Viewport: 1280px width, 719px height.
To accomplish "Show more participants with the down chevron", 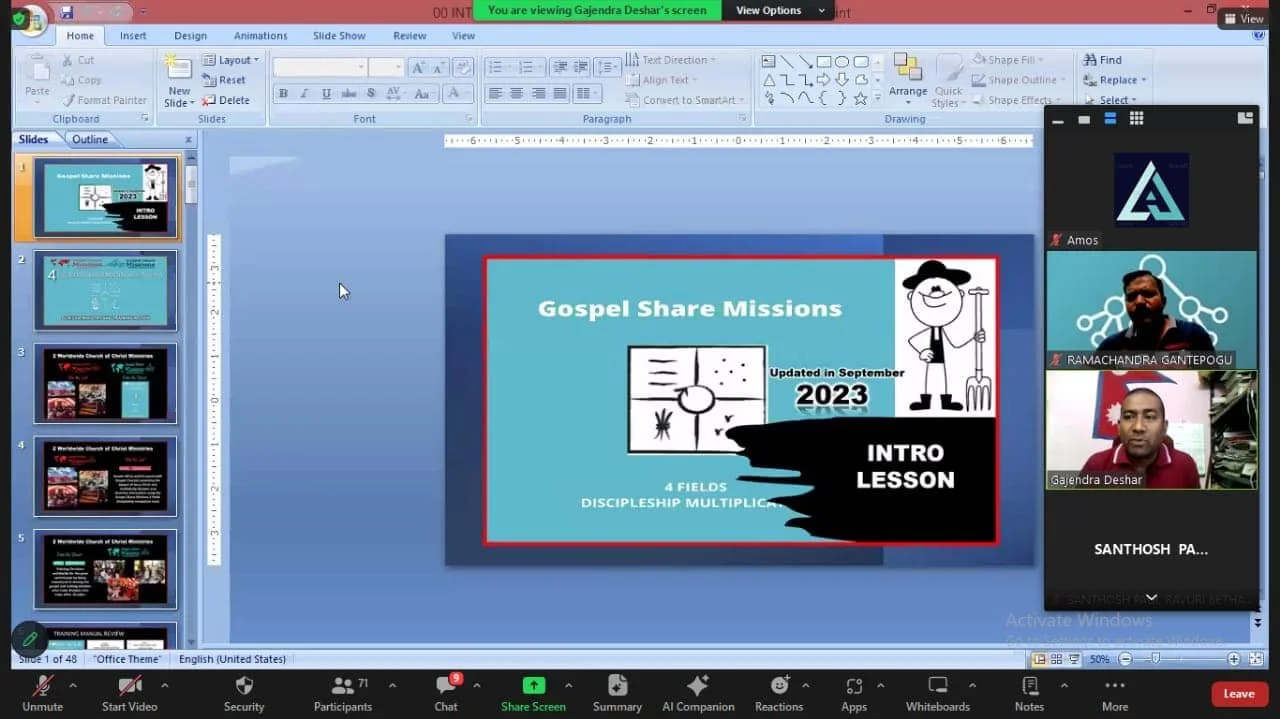I will (1151, 597).
